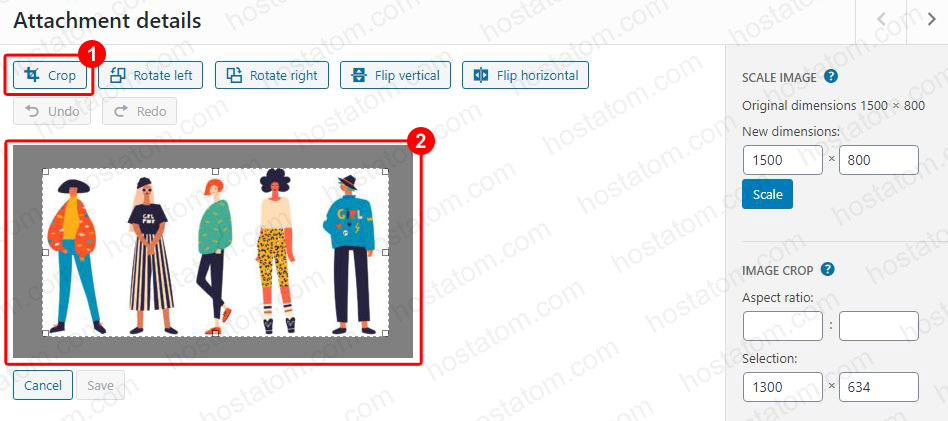Click the Undo button
948x421 pixels.
(52, 111)
